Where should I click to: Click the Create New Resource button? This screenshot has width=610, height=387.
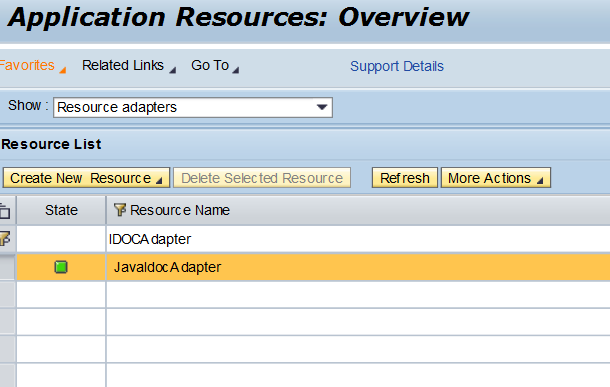(86, 178)
